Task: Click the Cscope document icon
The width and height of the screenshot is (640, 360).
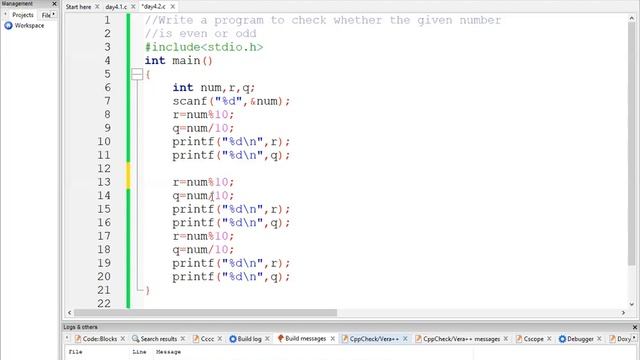Action: point(519,339)
